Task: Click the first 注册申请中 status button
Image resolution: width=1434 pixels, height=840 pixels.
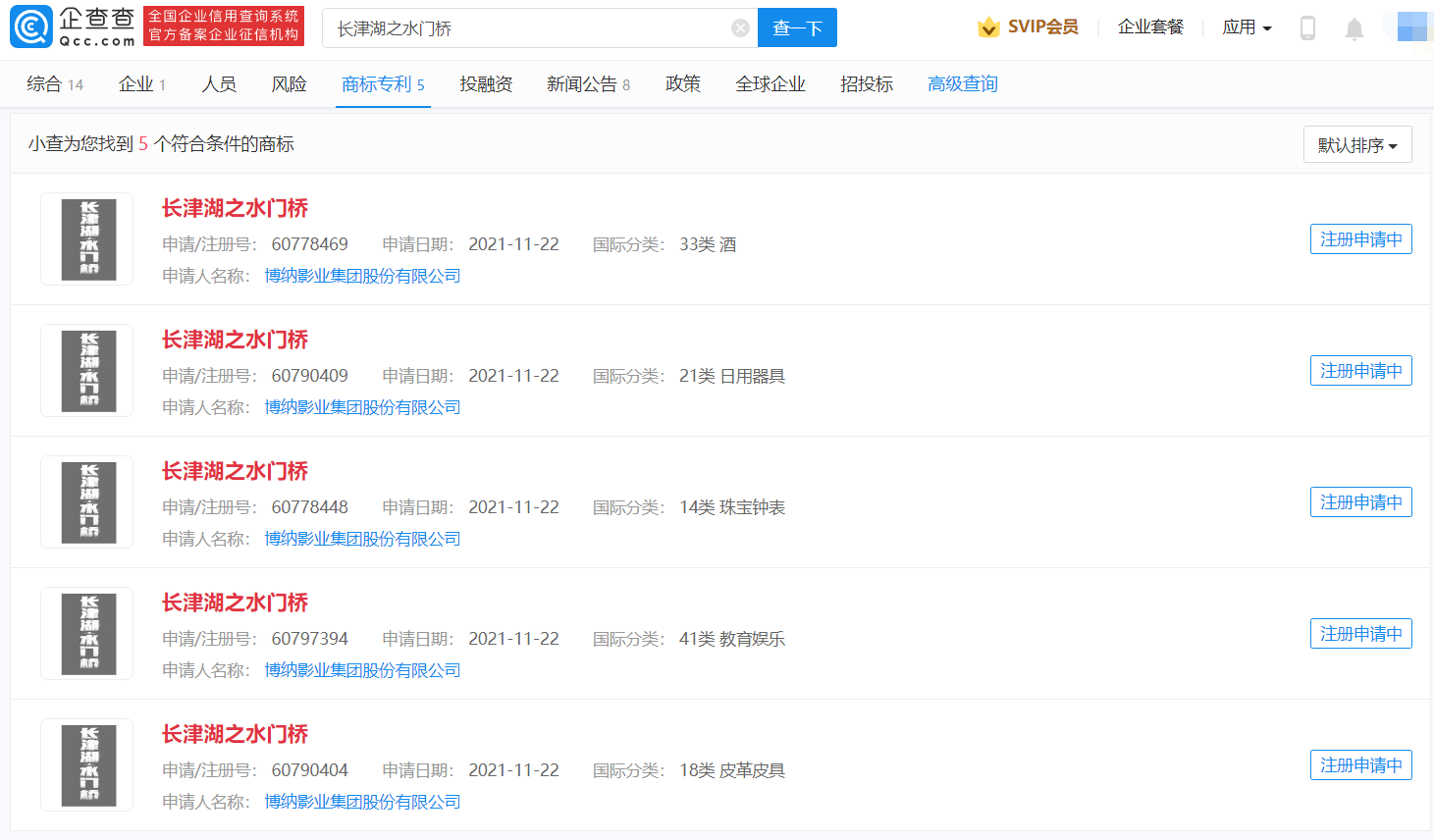Action: pyautogui.click(x=1360, y=238)
